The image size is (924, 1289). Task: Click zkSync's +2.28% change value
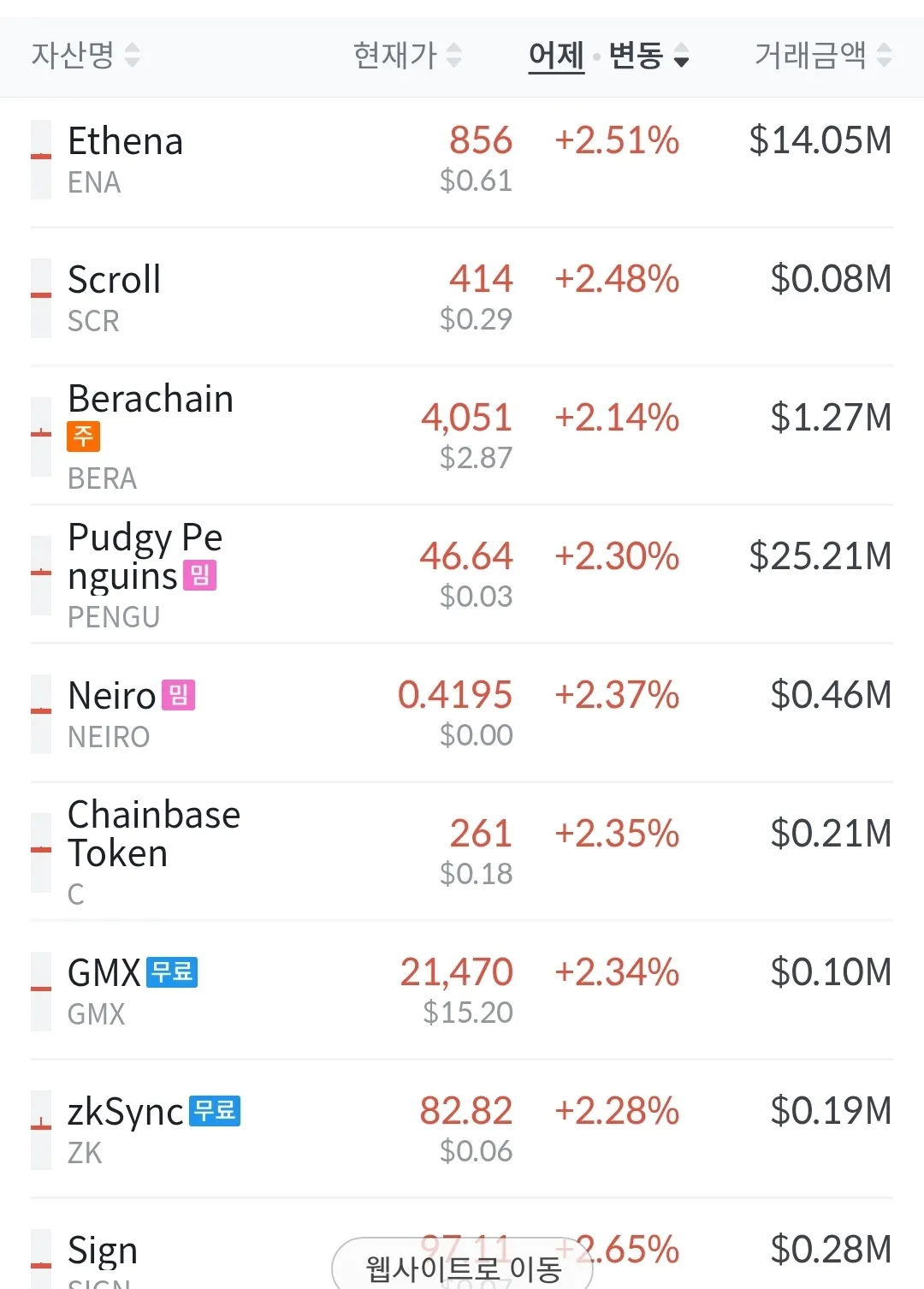point(617,1111)
